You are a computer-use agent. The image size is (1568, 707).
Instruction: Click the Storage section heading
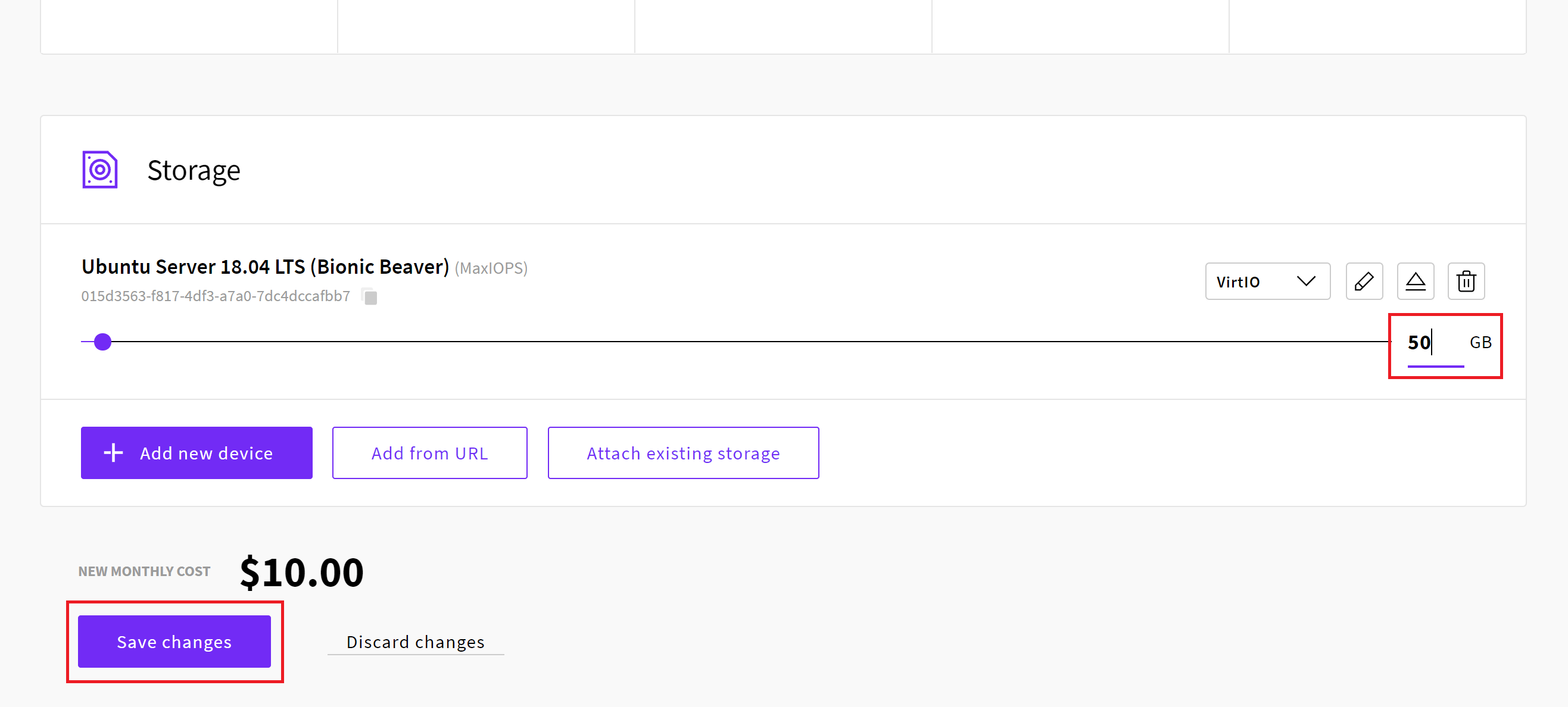click(194, 170)
